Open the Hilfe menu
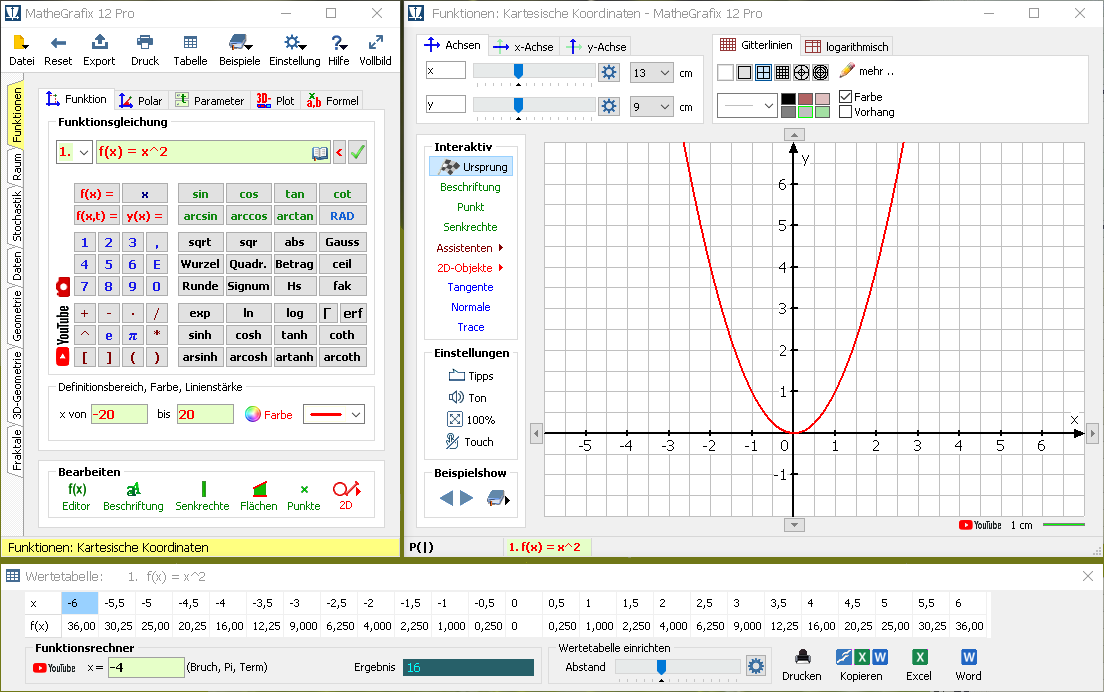The width and height of the screenshot is (1104, 692). click(x=338, y=50)
